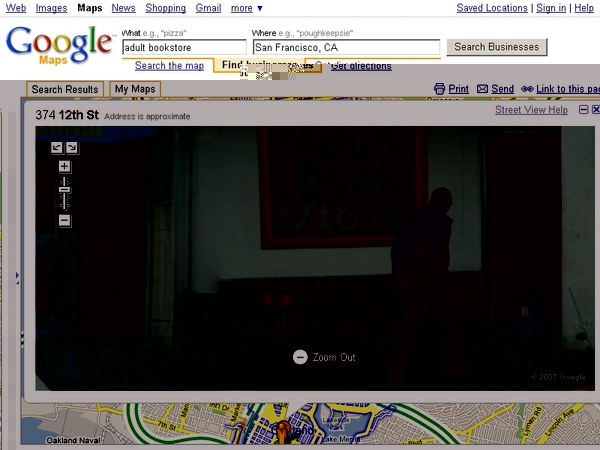Click Sign in

551,8
